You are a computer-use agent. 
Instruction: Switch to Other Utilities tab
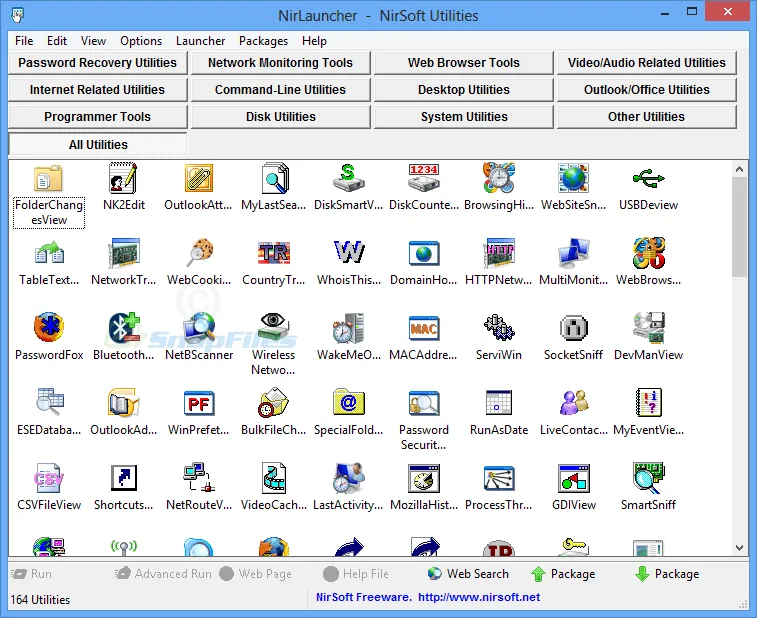[x=646, y=117]
